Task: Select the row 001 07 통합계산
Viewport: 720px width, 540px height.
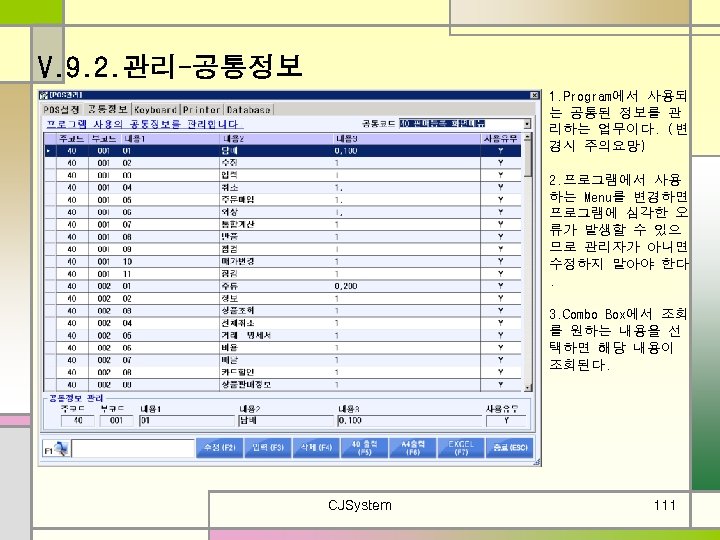Action: [283, 225]
